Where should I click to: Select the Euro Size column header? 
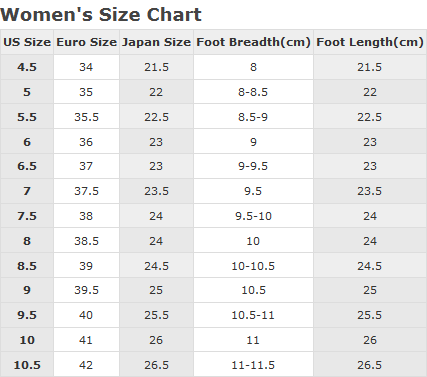click(86, 42)
